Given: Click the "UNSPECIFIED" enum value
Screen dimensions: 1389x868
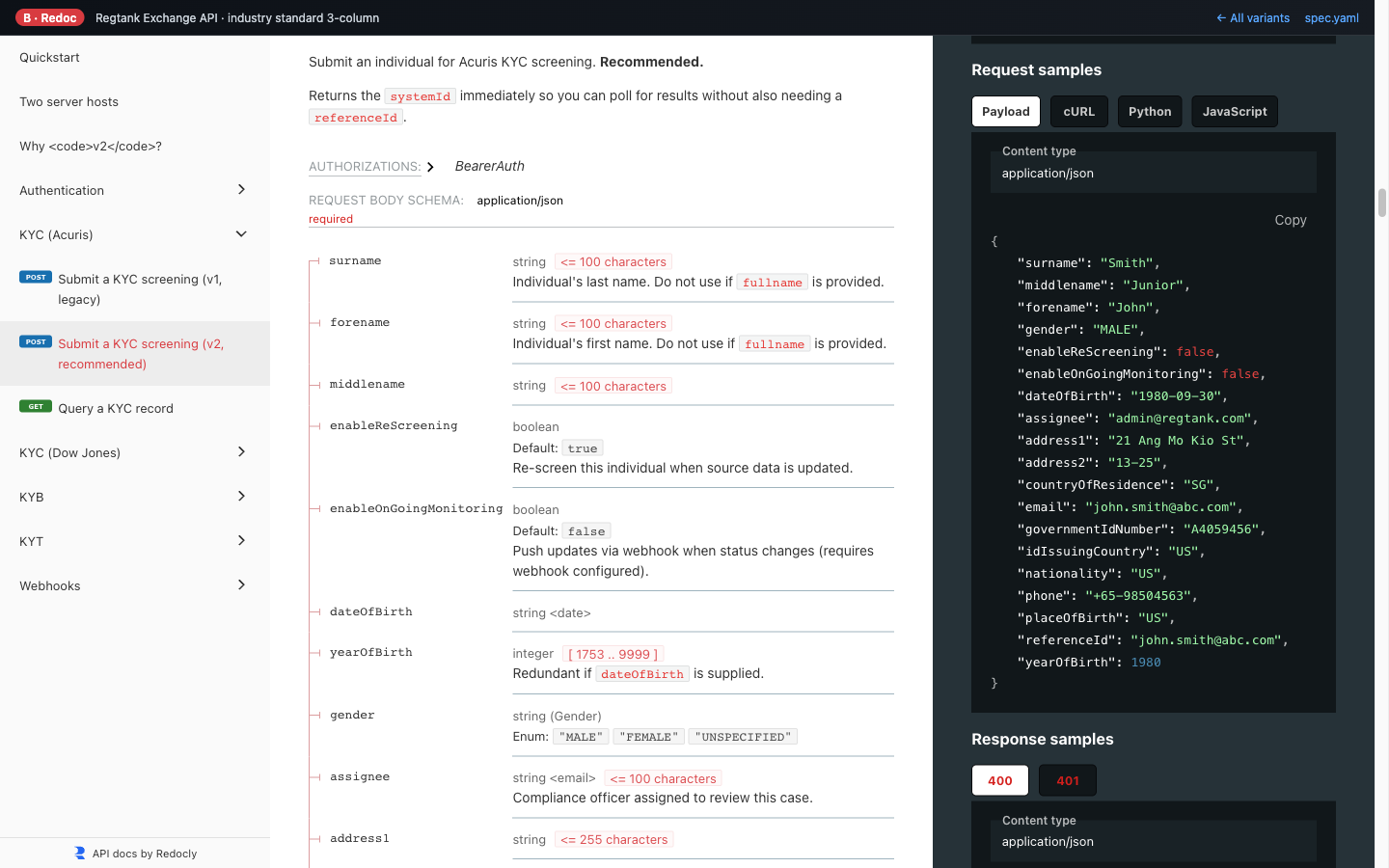Looking at the screenshot, I should coord(743,737).
